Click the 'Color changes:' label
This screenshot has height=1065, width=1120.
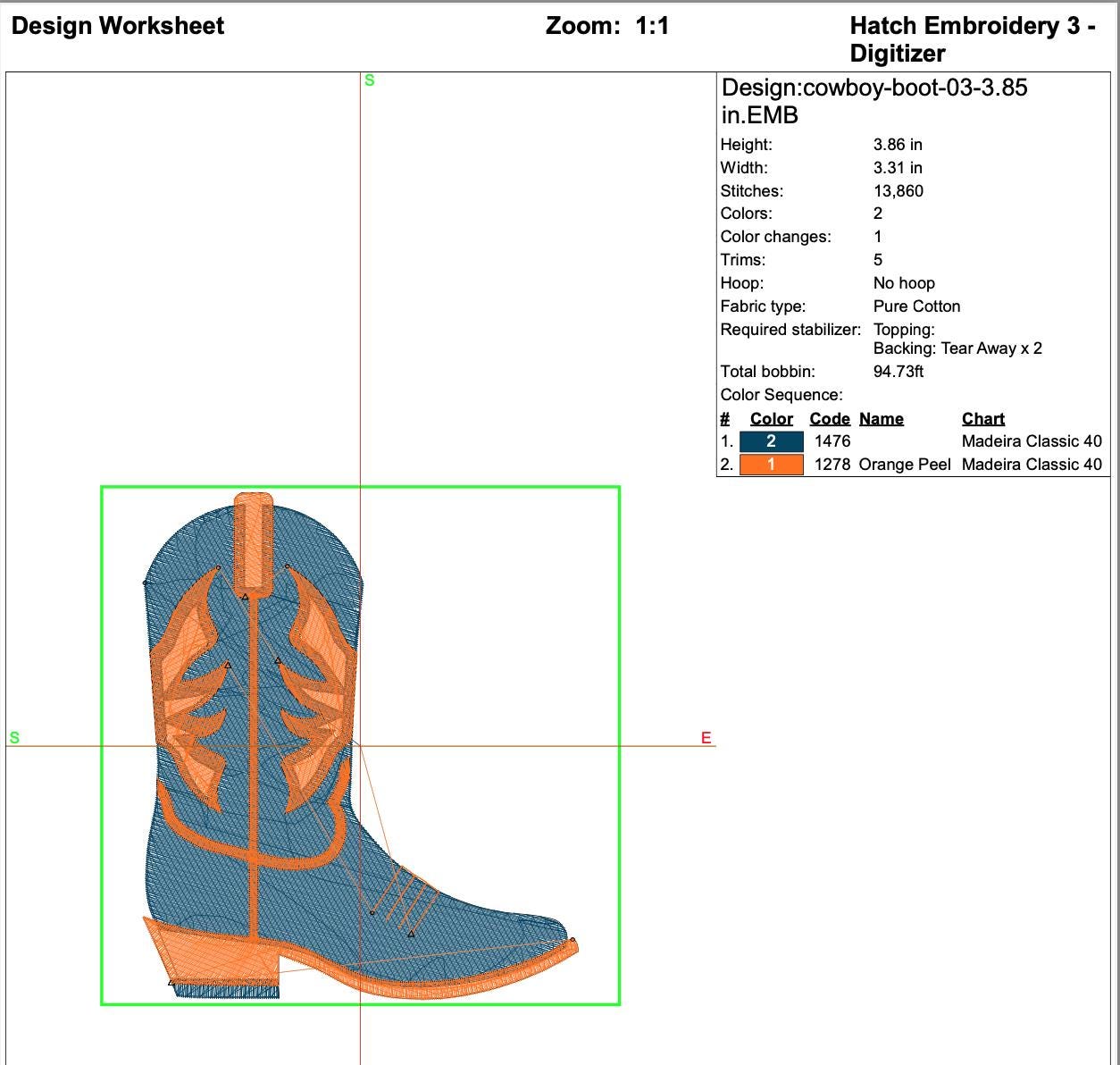(775, 237)
